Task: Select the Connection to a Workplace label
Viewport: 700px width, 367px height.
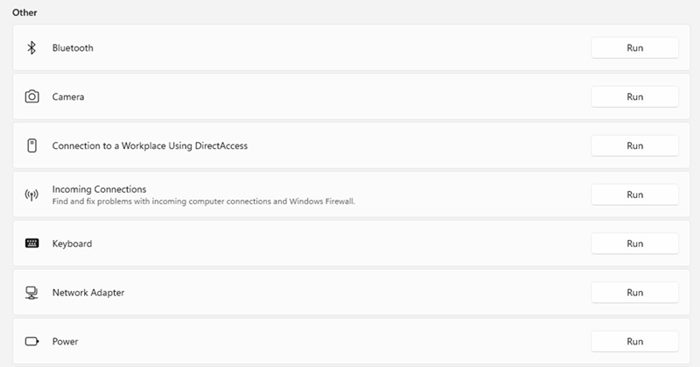Action: pos(150,146)
